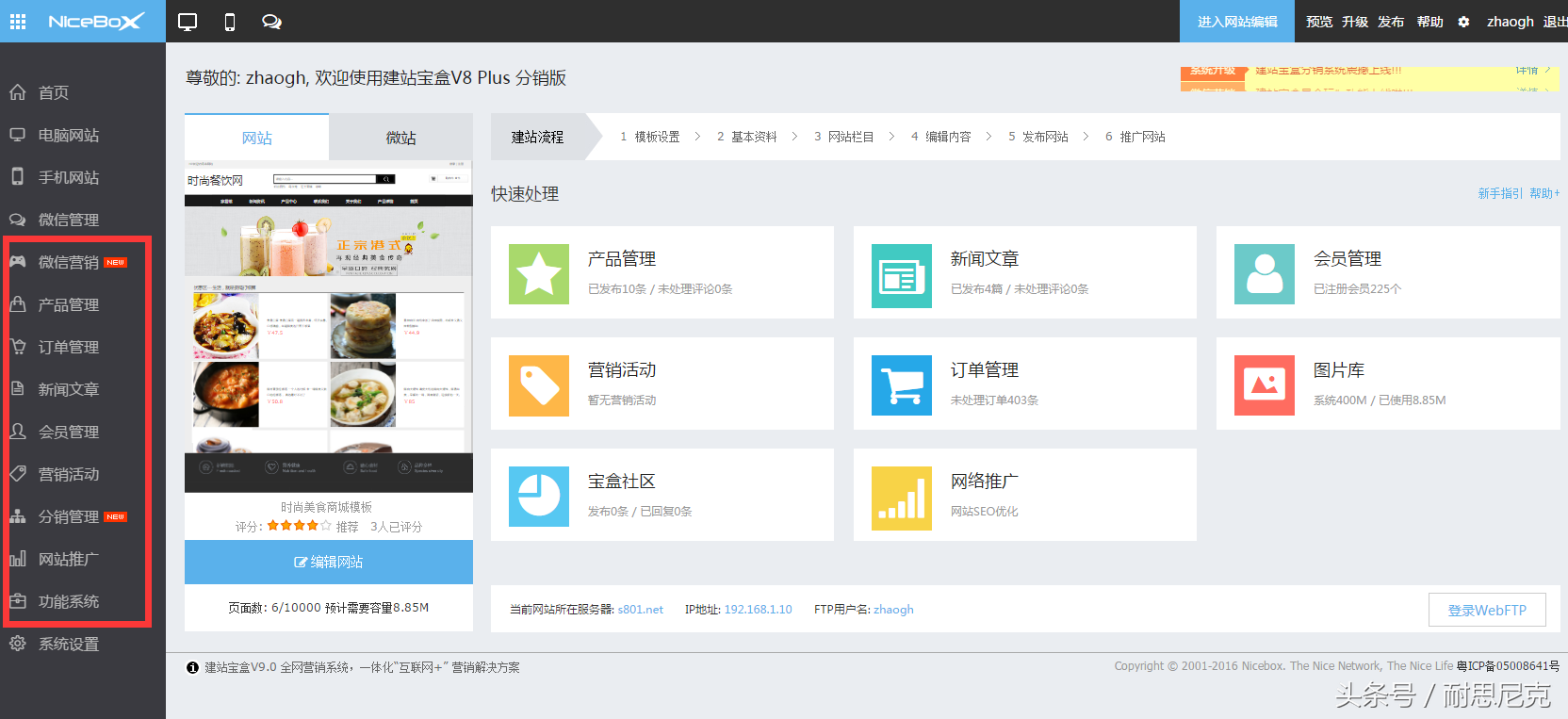Click the bag icon beside 产品管理 in sidebar
Image resolution: width=1568 pixels, height=719 pixels.
coord(18,303)
